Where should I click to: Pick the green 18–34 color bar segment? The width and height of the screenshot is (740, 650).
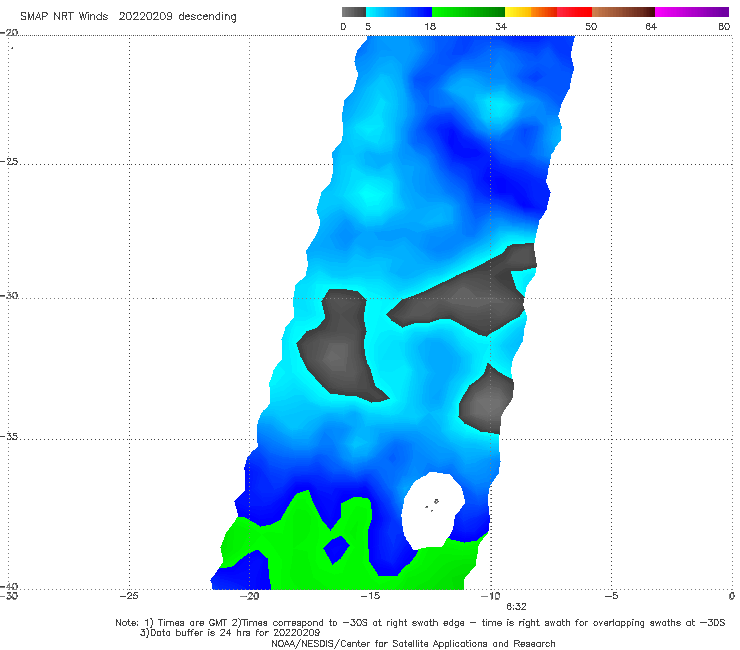tap(468, 12)
